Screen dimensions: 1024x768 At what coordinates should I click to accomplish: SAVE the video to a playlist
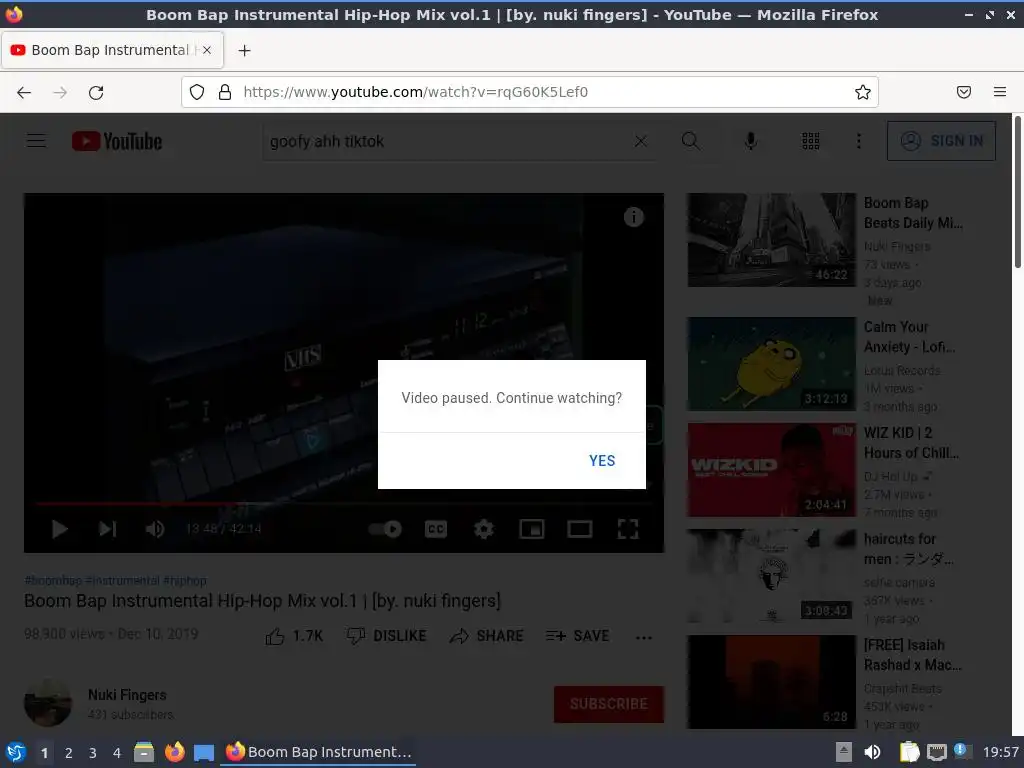[577, 636]
